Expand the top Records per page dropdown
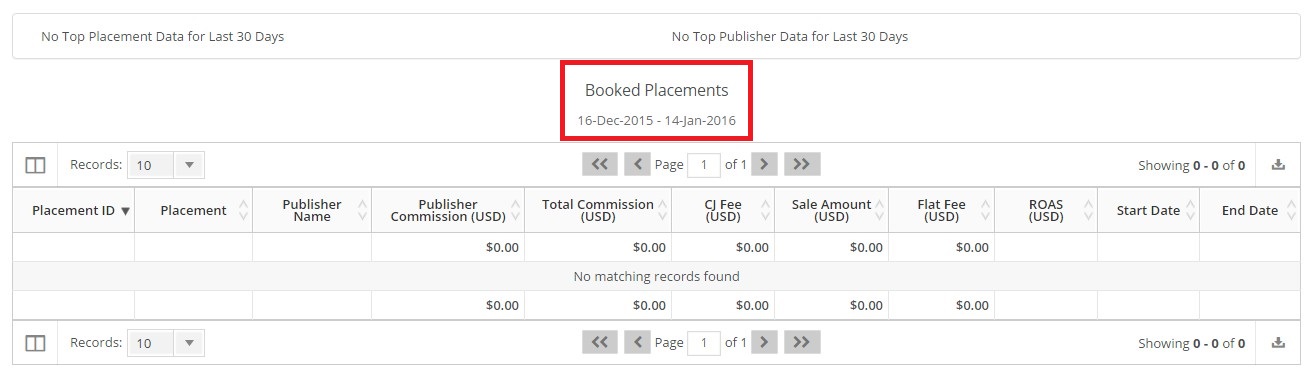The image size is (1307, 369). [x=166, y=165]
